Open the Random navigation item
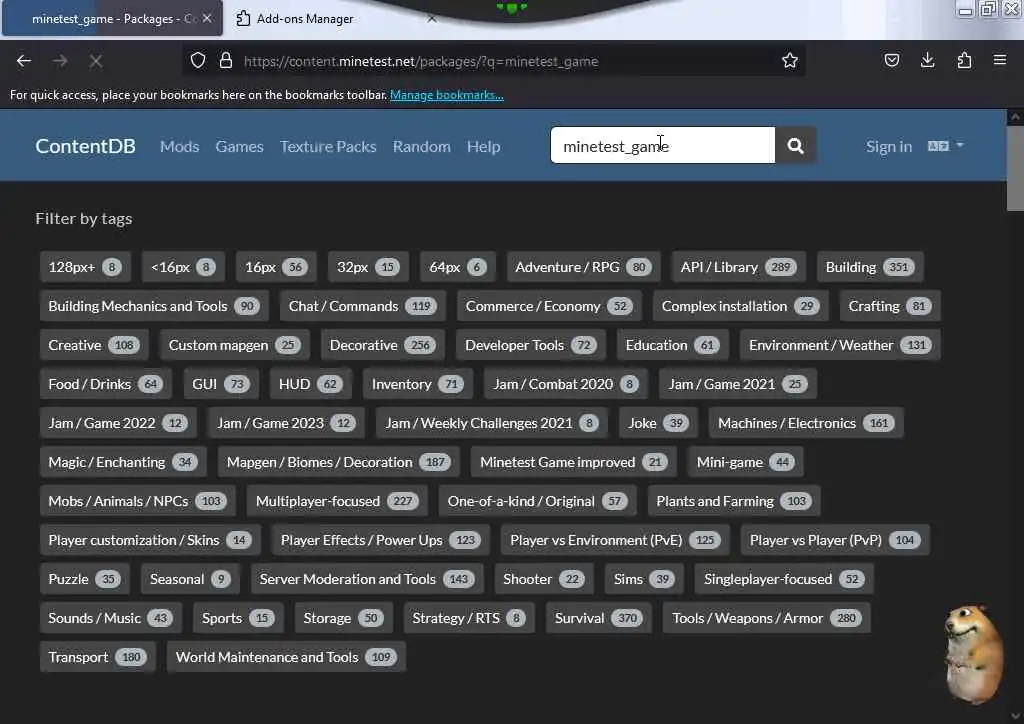Image resolution: width=1024 pixels, height=724 pixels. (x=422, y=146)
